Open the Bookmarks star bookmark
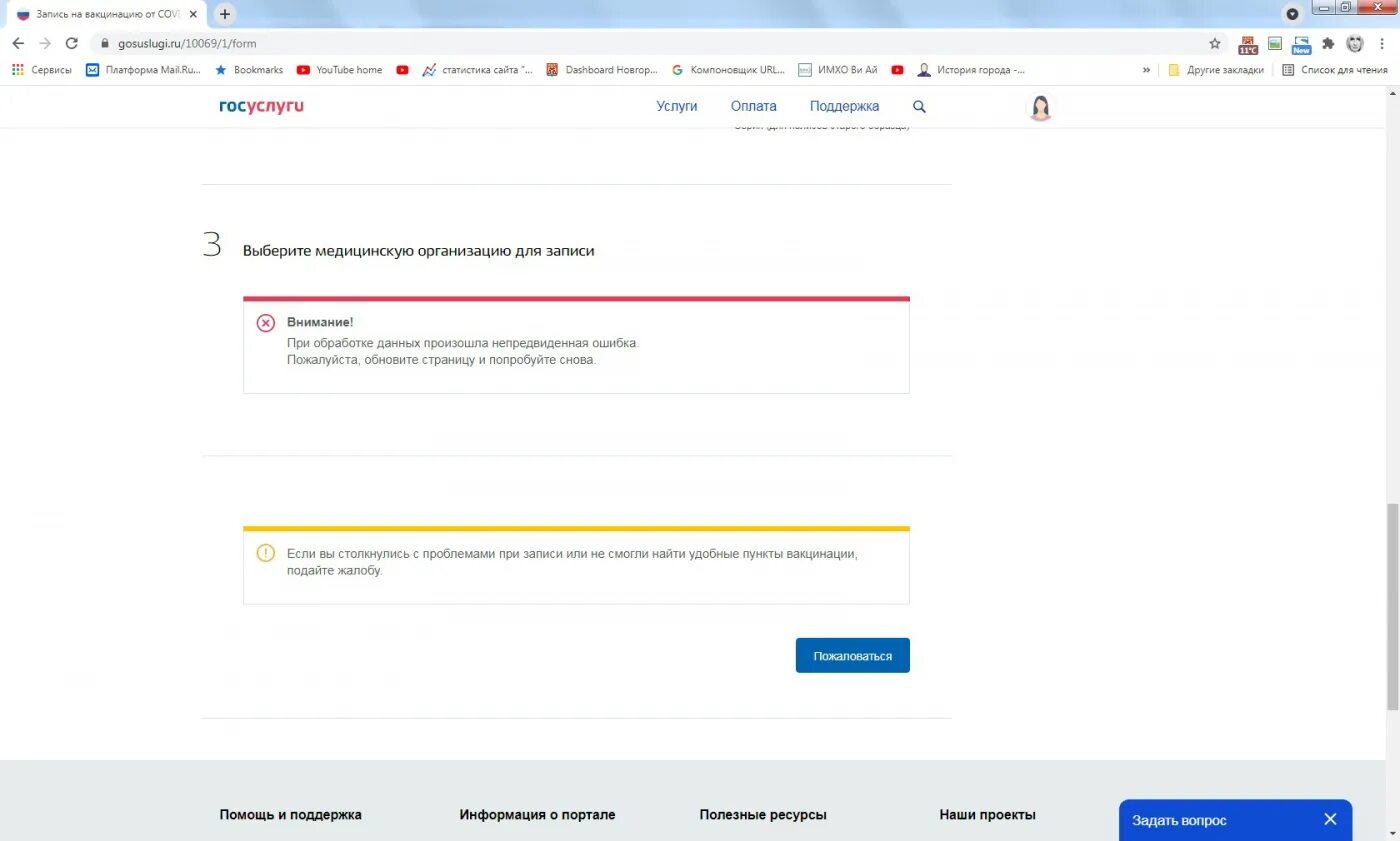The height and width of the screenshot is (841, 1400). (249, 70)
